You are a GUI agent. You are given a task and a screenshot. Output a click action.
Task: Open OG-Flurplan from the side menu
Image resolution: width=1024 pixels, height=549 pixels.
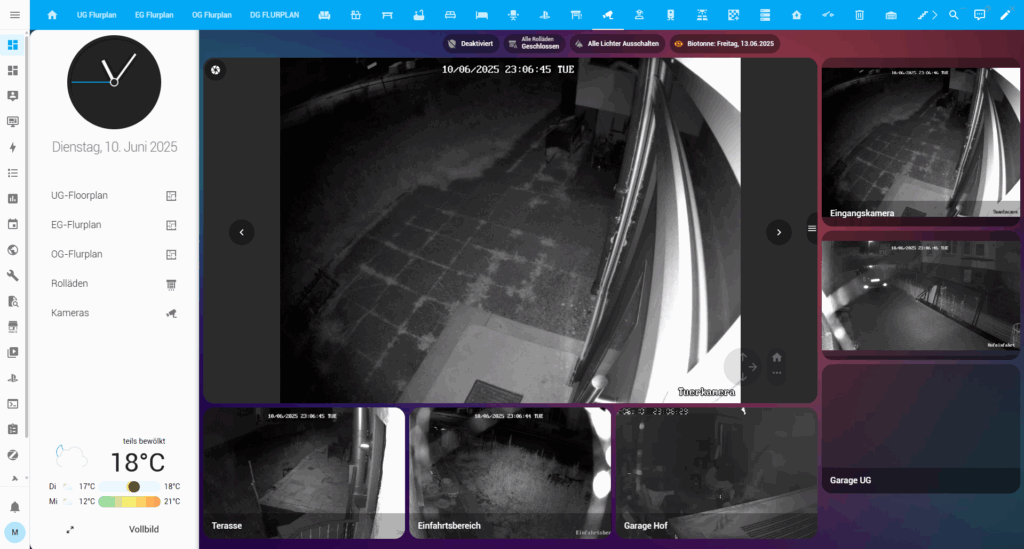click(114, 254)
